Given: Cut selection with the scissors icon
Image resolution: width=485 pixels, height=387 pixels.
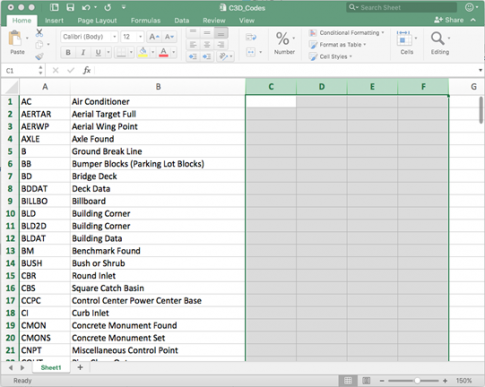Looking at the screenshot, I should click(x=39, y=33).
